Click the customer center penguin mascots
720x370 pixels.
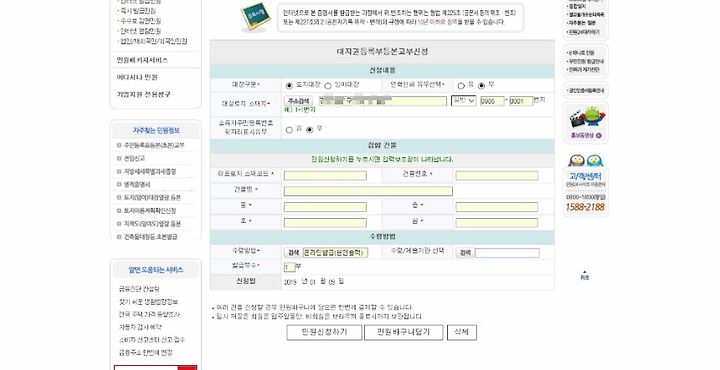(x=585, y=161)
